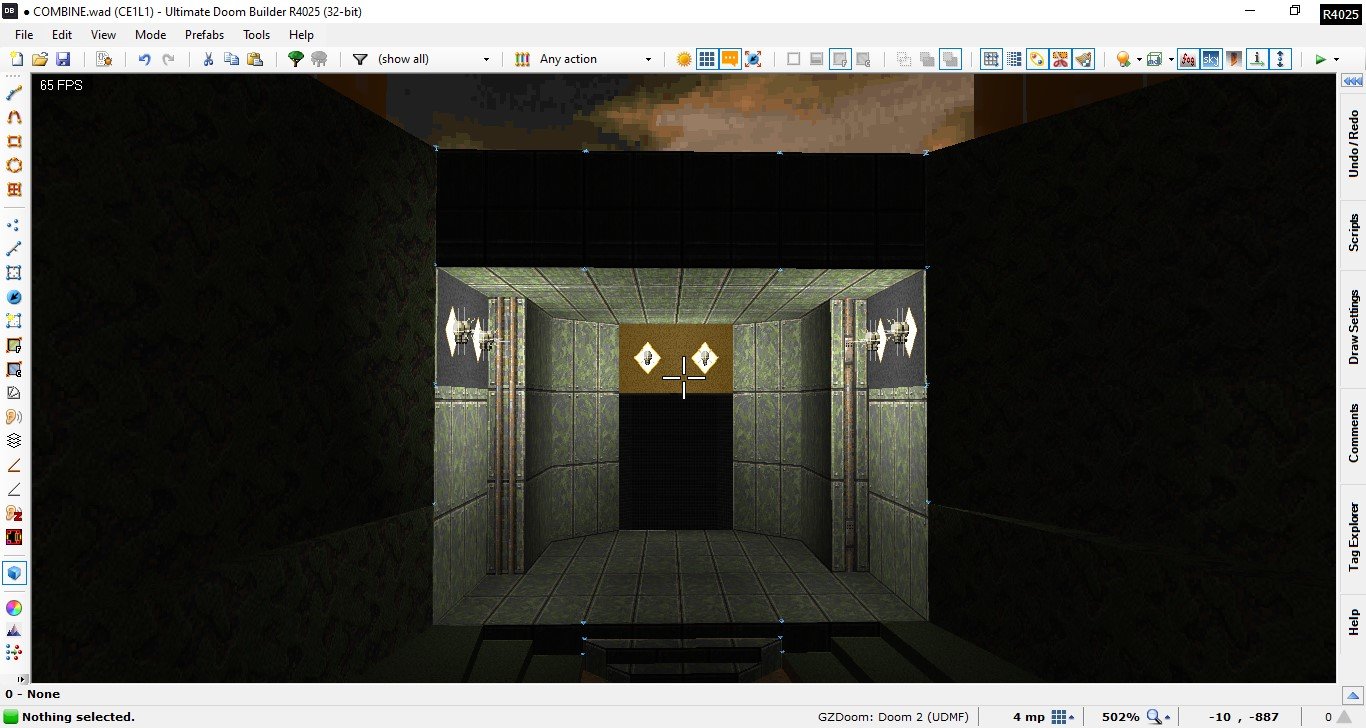Switch to Linedefs mode
This screenshot has width=1366, height=728.
[x=14, y=249]
